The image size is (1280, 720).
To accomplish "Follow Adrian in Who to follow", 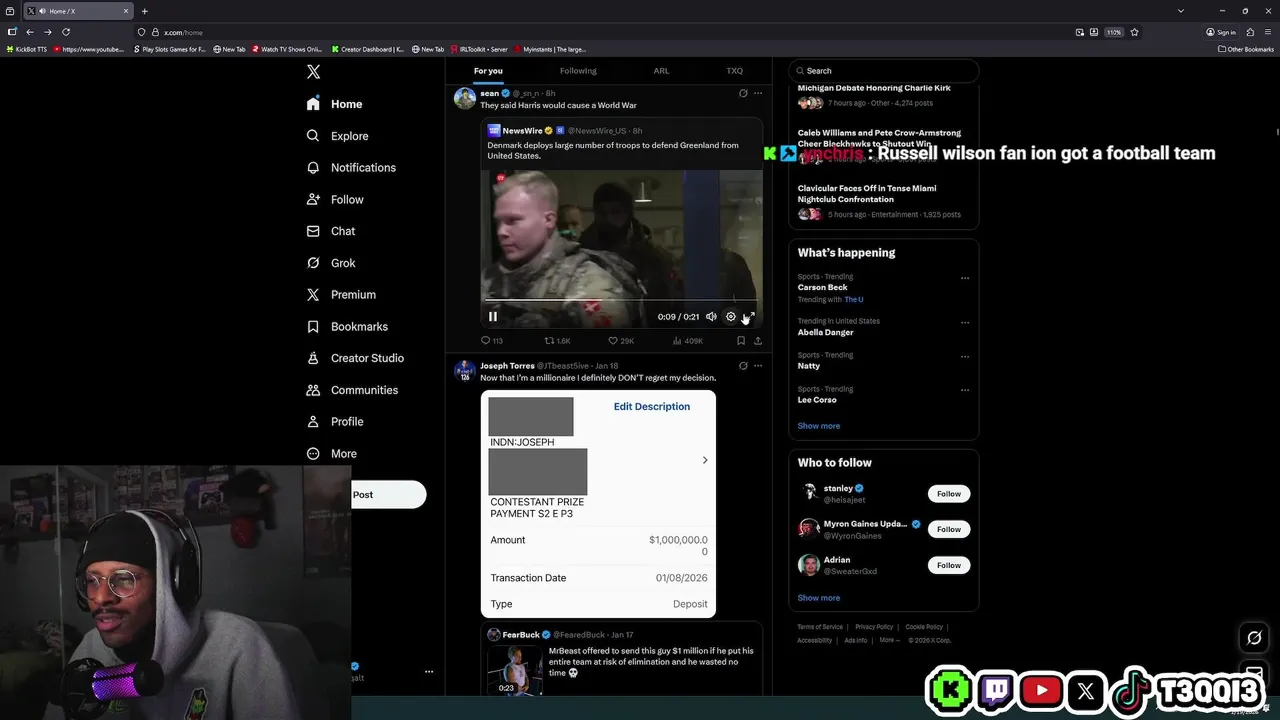I will point(949,565).
